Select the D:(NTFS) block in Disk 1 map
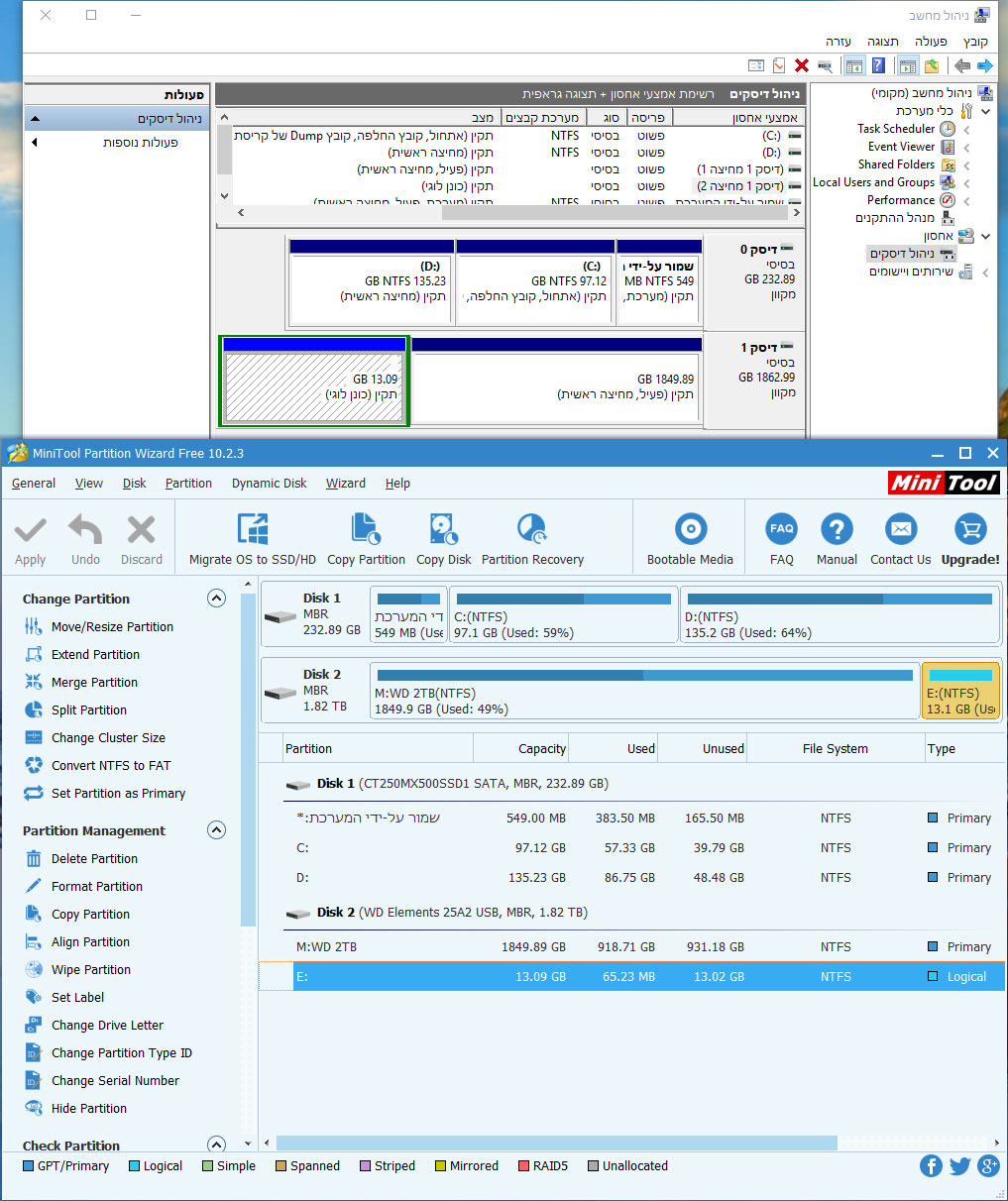Screen dimensions: 1008x1201 (x=840, y=614)
